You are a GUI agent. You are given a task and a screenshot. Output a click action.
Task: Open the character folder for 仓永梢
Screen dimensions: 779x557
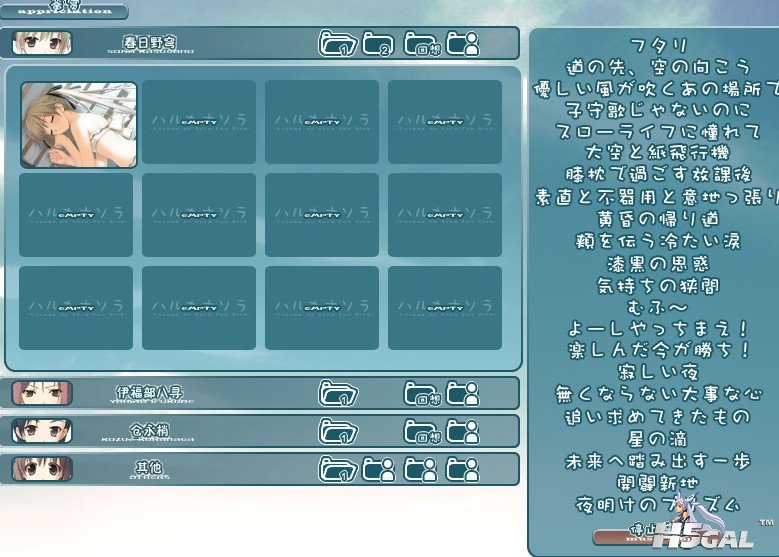coord(463,431)
